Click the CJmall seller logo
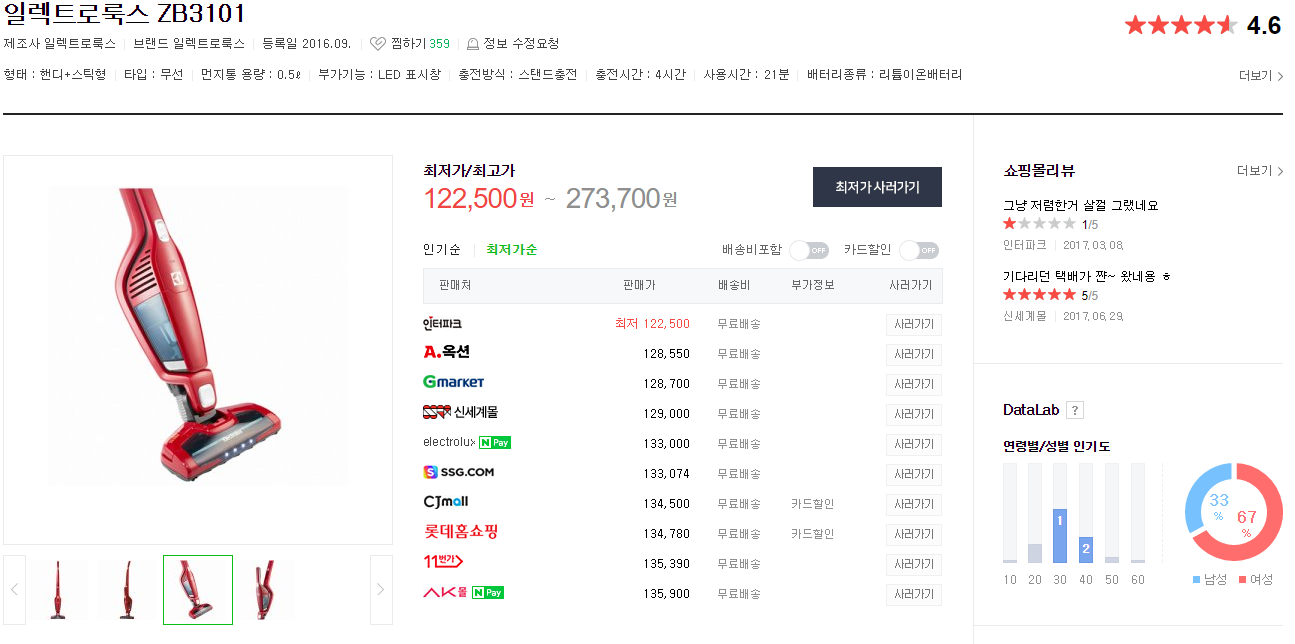 446,503
